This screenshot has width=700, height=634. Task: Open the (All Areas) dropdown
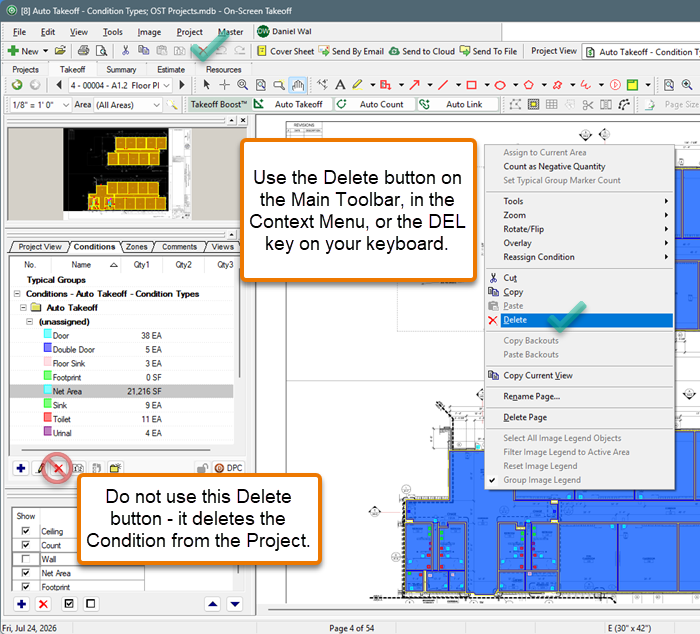[157, 105]
